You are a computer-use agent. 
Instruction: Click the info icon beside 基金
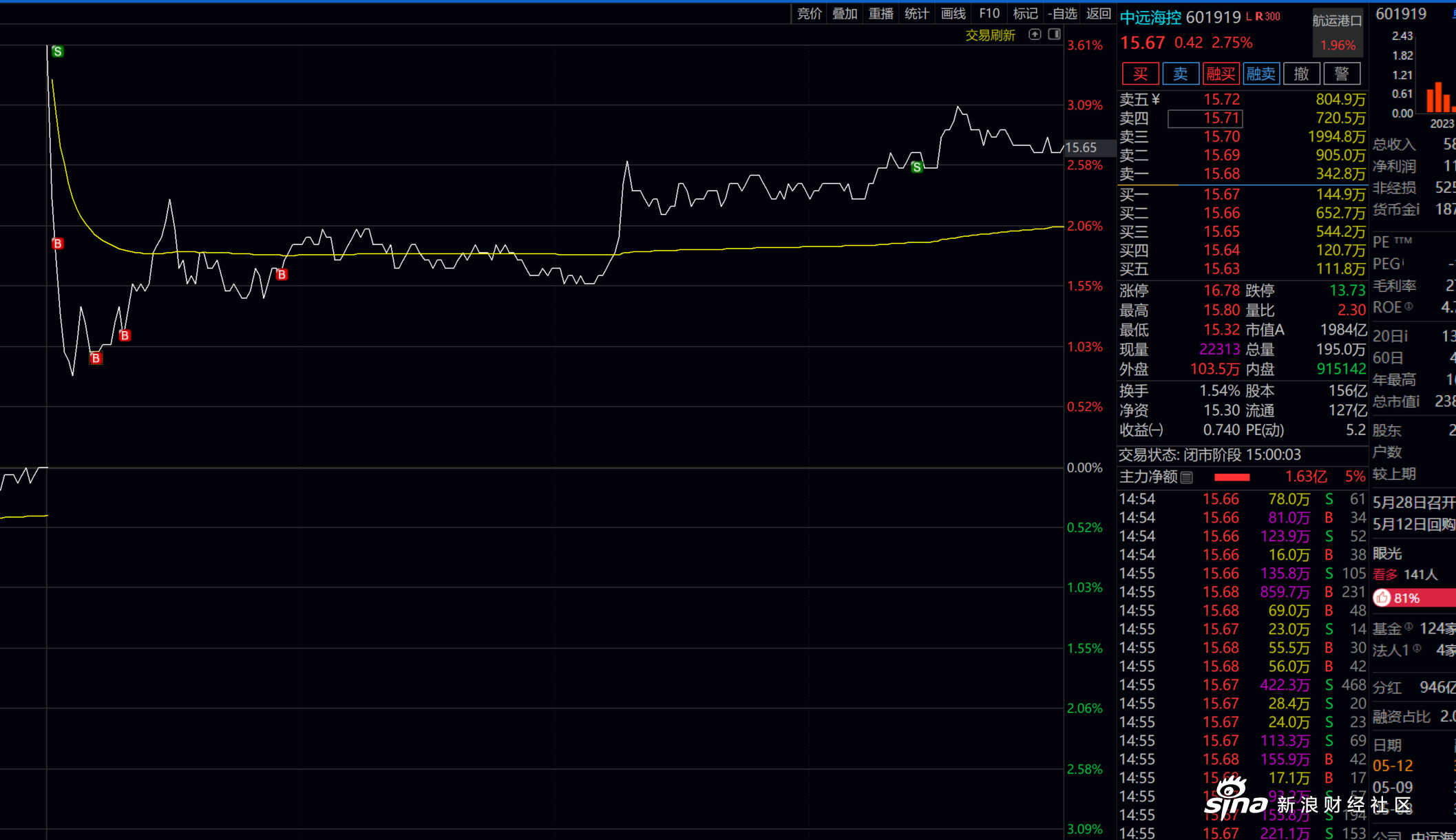coord(1408,627)
